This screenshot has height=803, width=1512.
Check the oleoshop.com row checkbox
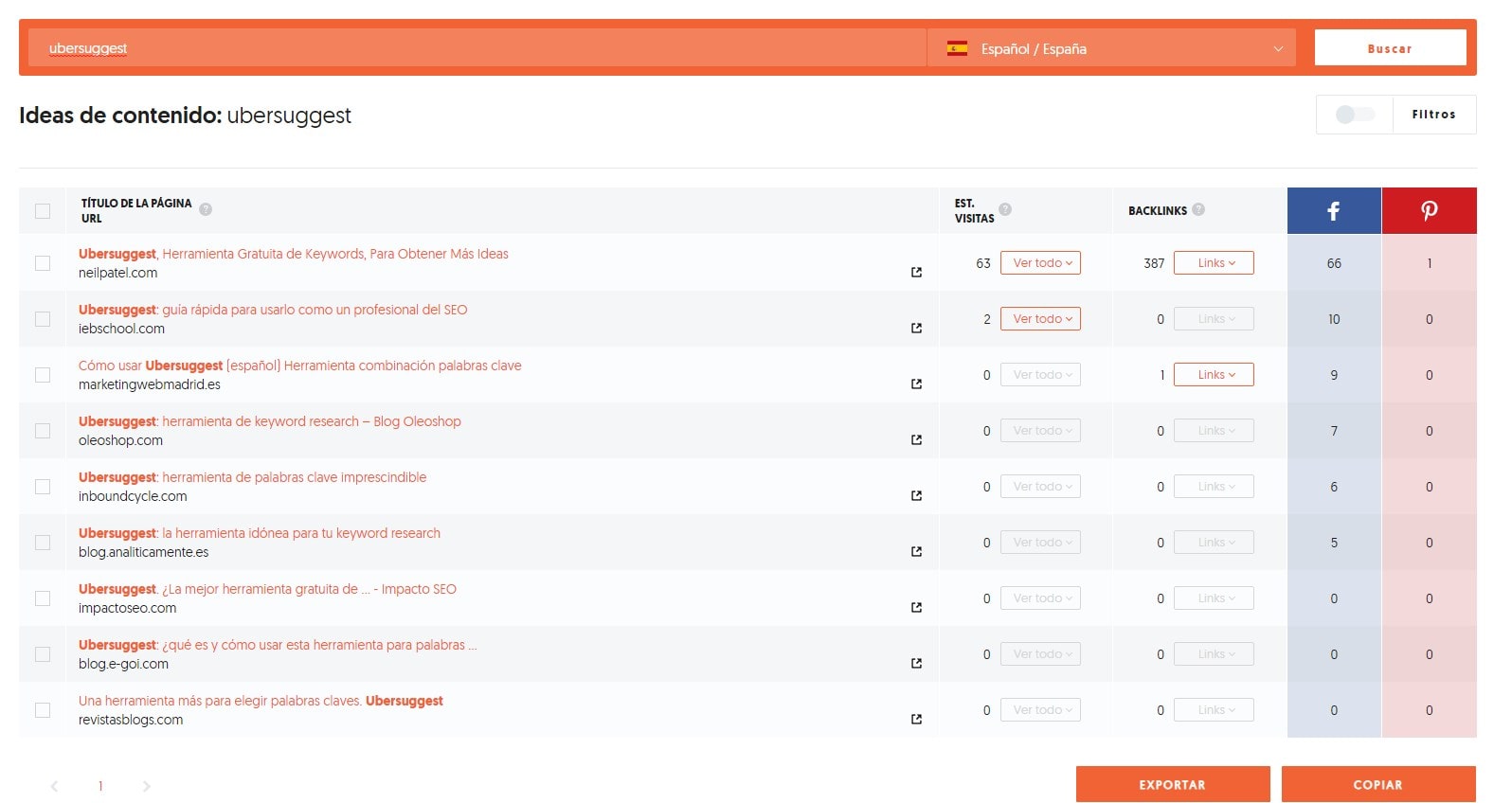(x=43, y=431)
